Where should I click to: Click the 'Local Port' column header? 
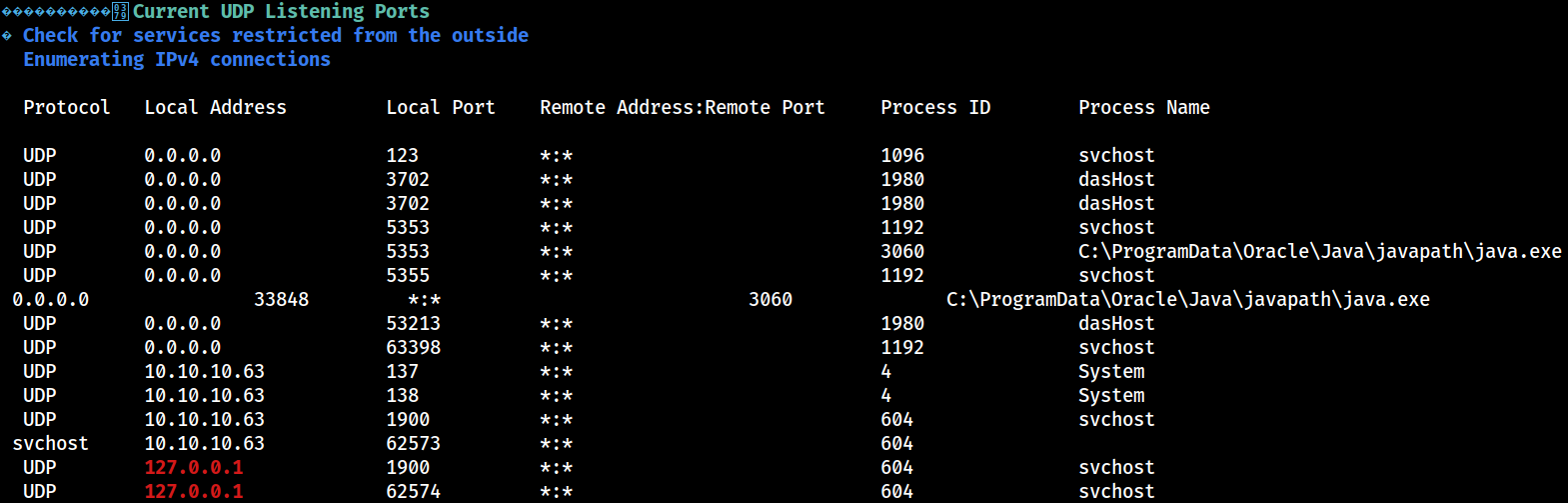pyautogui.click(x=441, y=108)
